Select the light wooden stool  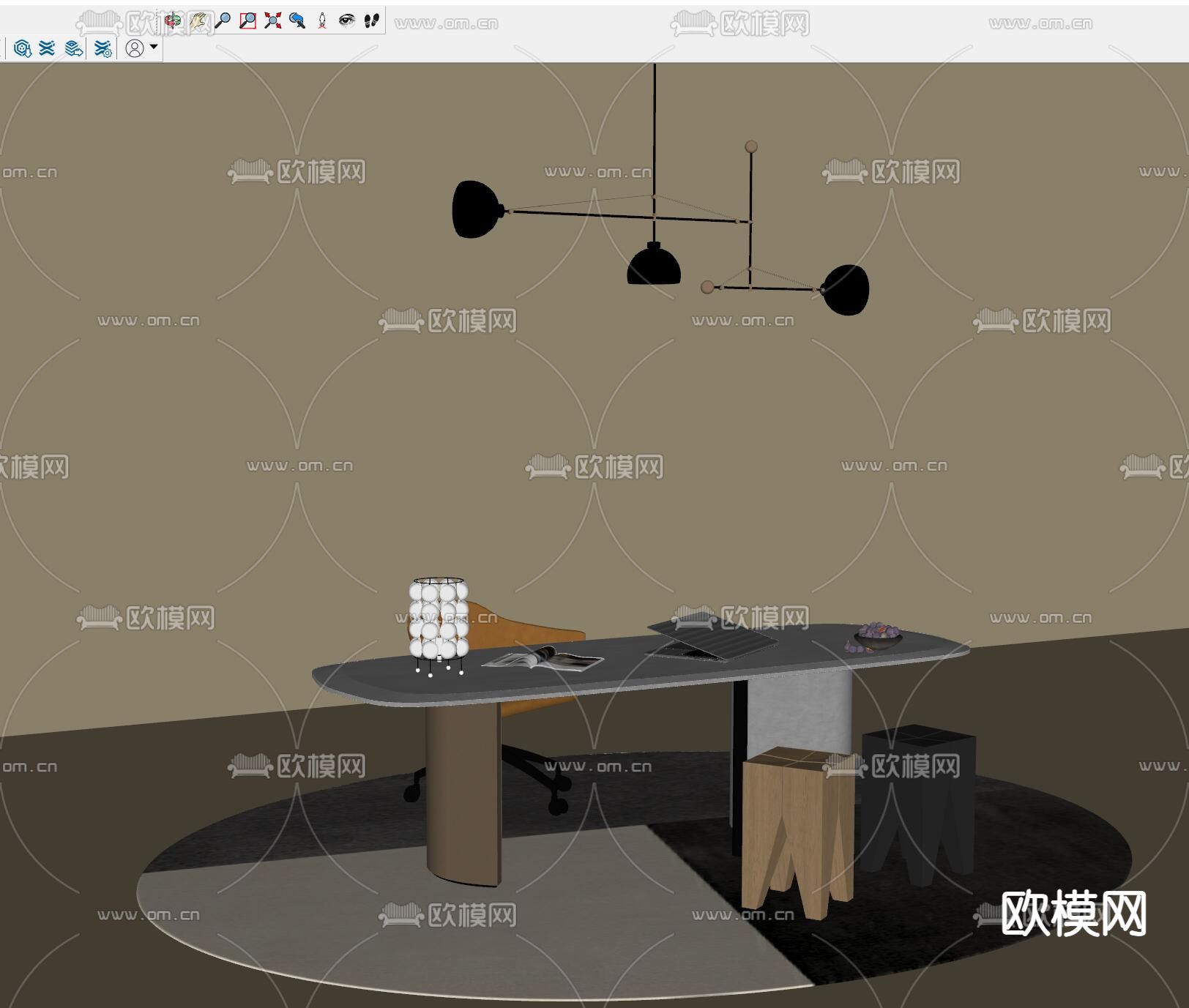[798, 832]
